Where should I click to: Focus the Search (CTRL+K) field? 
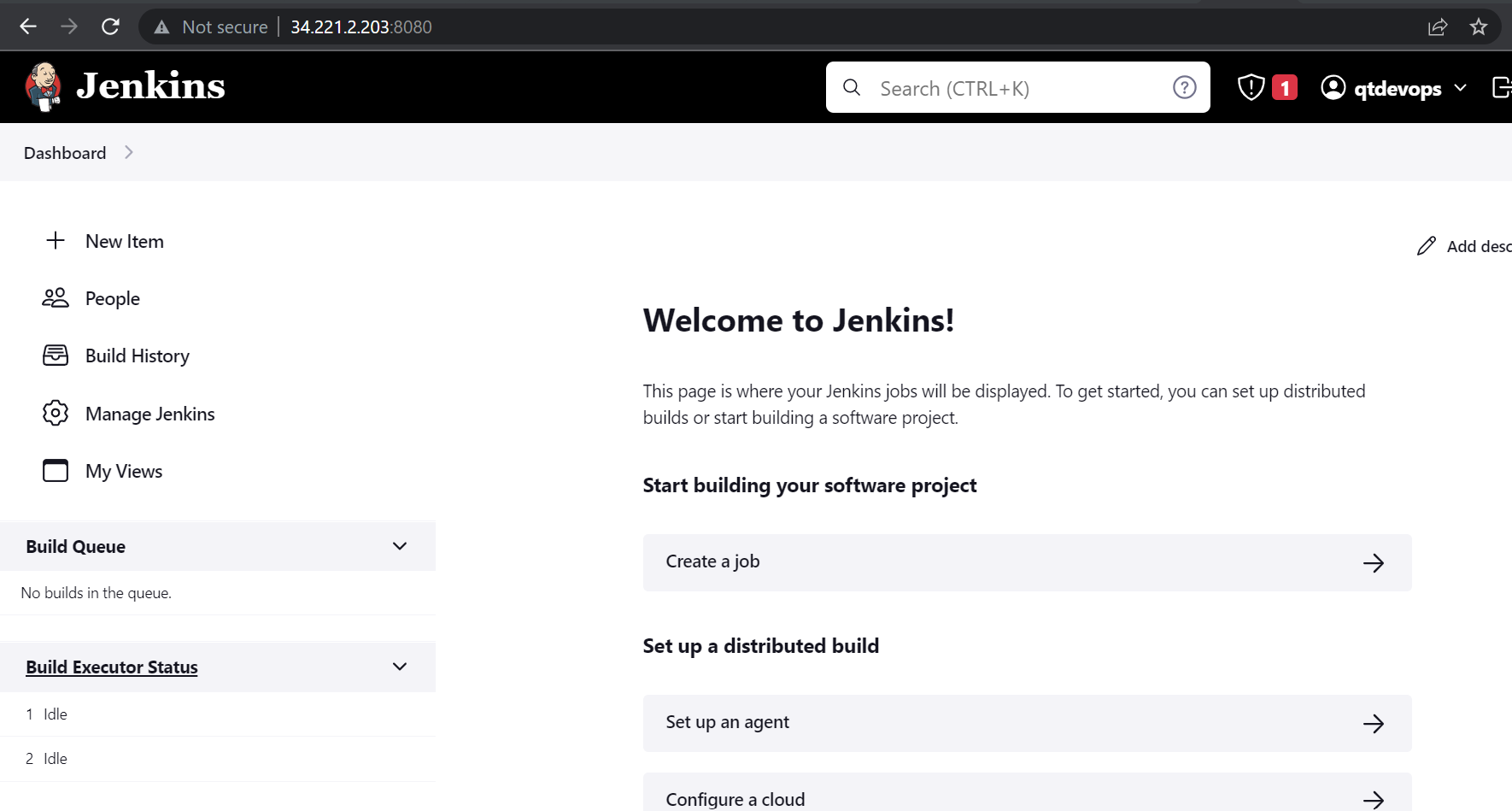tap(1017, 87)
